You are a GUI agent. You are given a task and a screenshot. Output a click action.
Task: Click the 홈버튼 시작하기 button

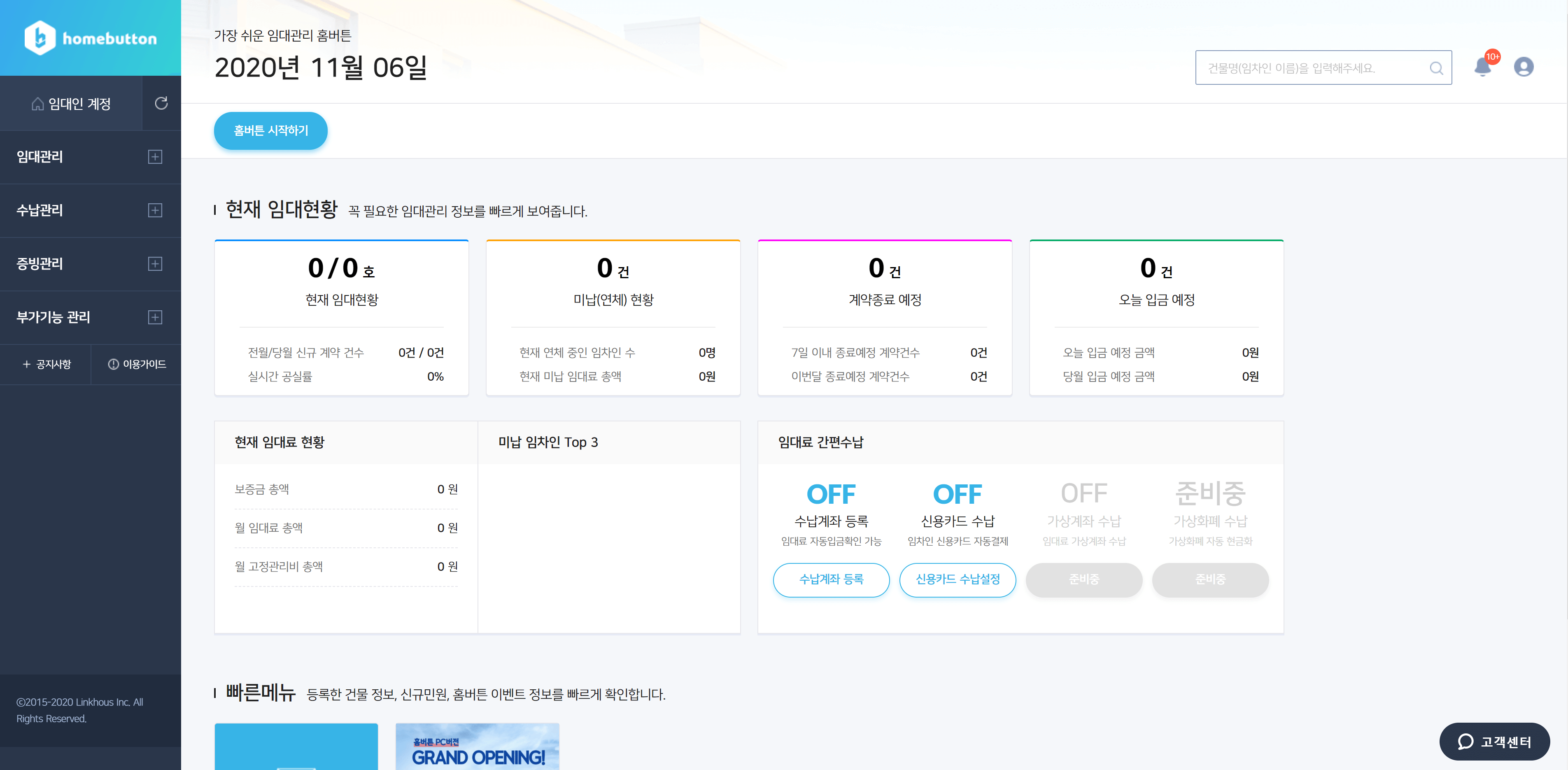click(270, 130)
